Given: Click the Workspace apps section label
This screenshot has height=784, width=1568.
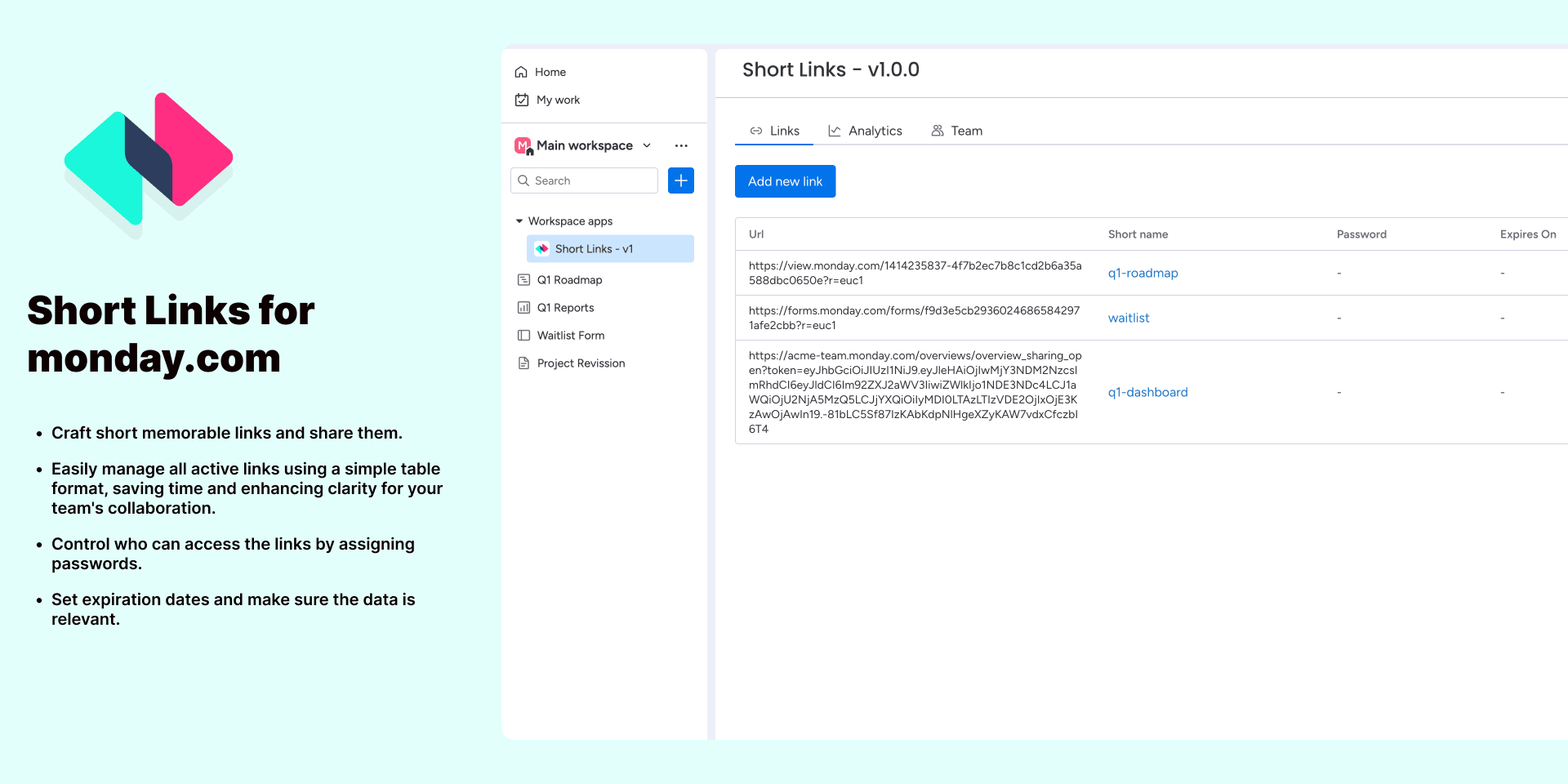Looking at the screenshot, I should (570, 221).
